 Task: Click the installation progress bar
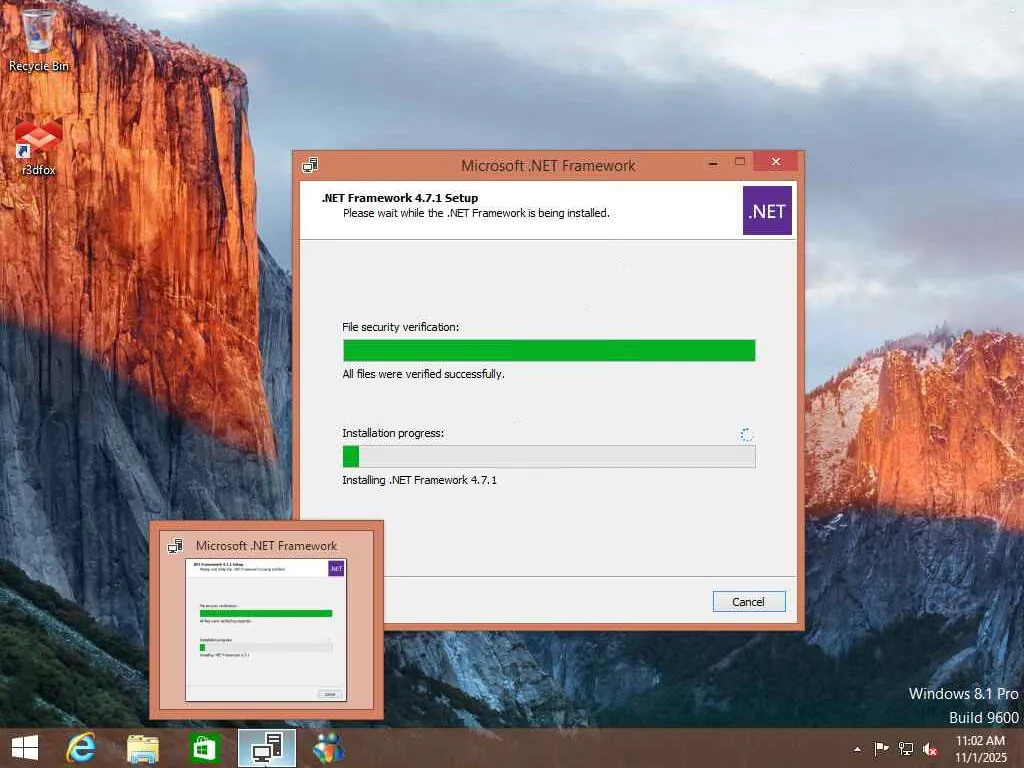click(549, 456)
